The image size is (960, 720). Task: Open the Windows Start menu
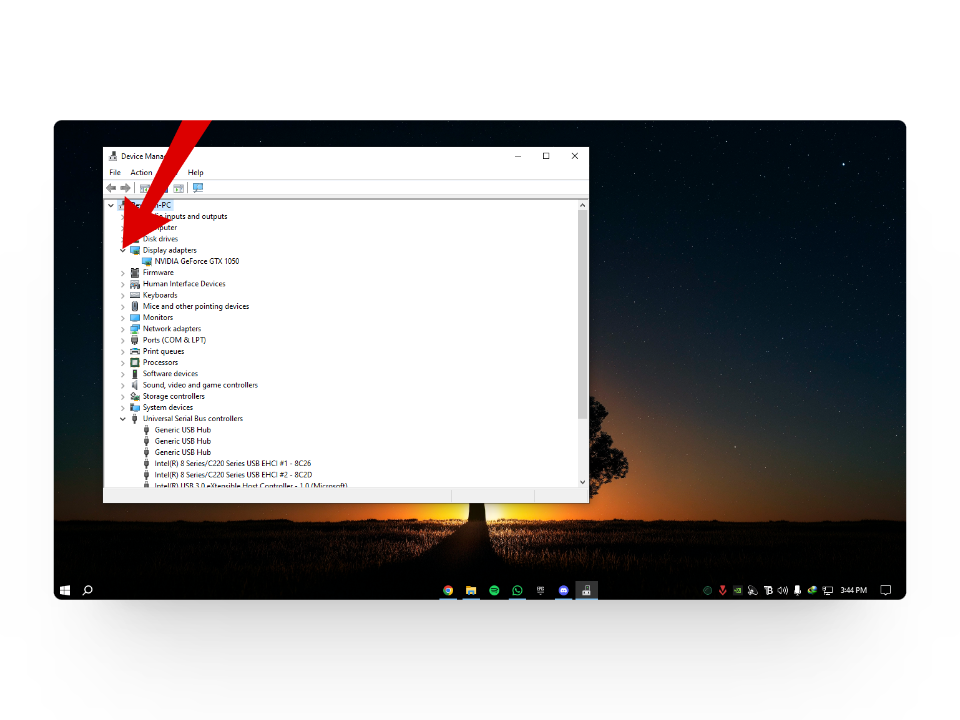(66, 590)
